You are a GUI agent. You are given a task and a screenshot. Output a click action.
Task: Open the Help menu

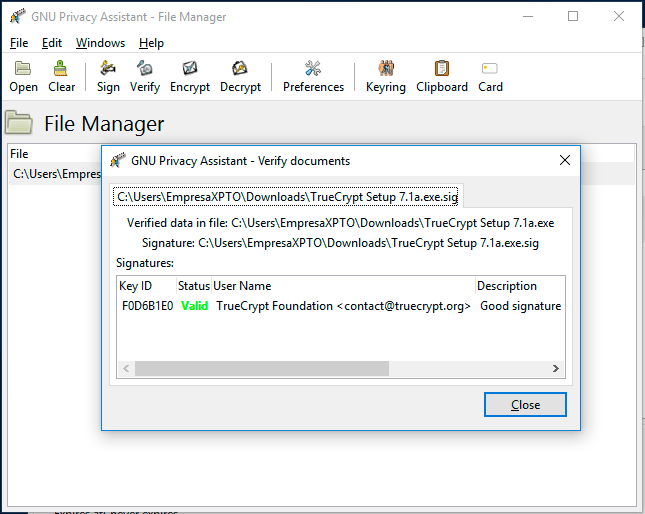tap(151, 43)
